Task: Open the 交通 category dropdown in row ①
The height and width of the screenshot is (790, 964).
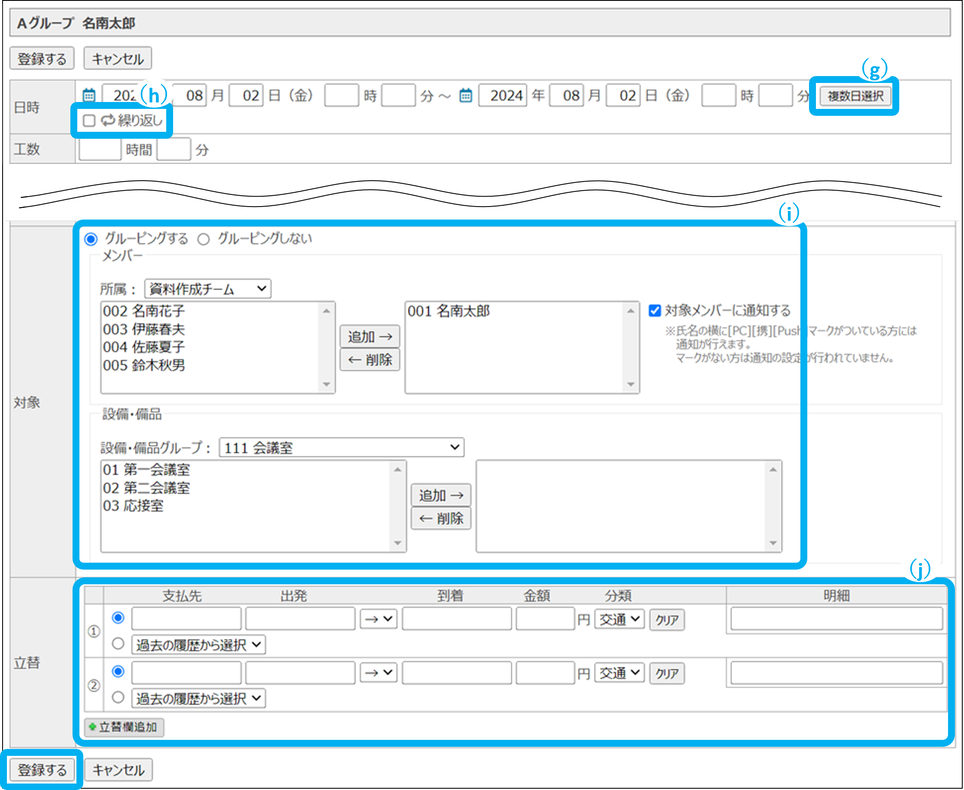Action: [620, 619]
